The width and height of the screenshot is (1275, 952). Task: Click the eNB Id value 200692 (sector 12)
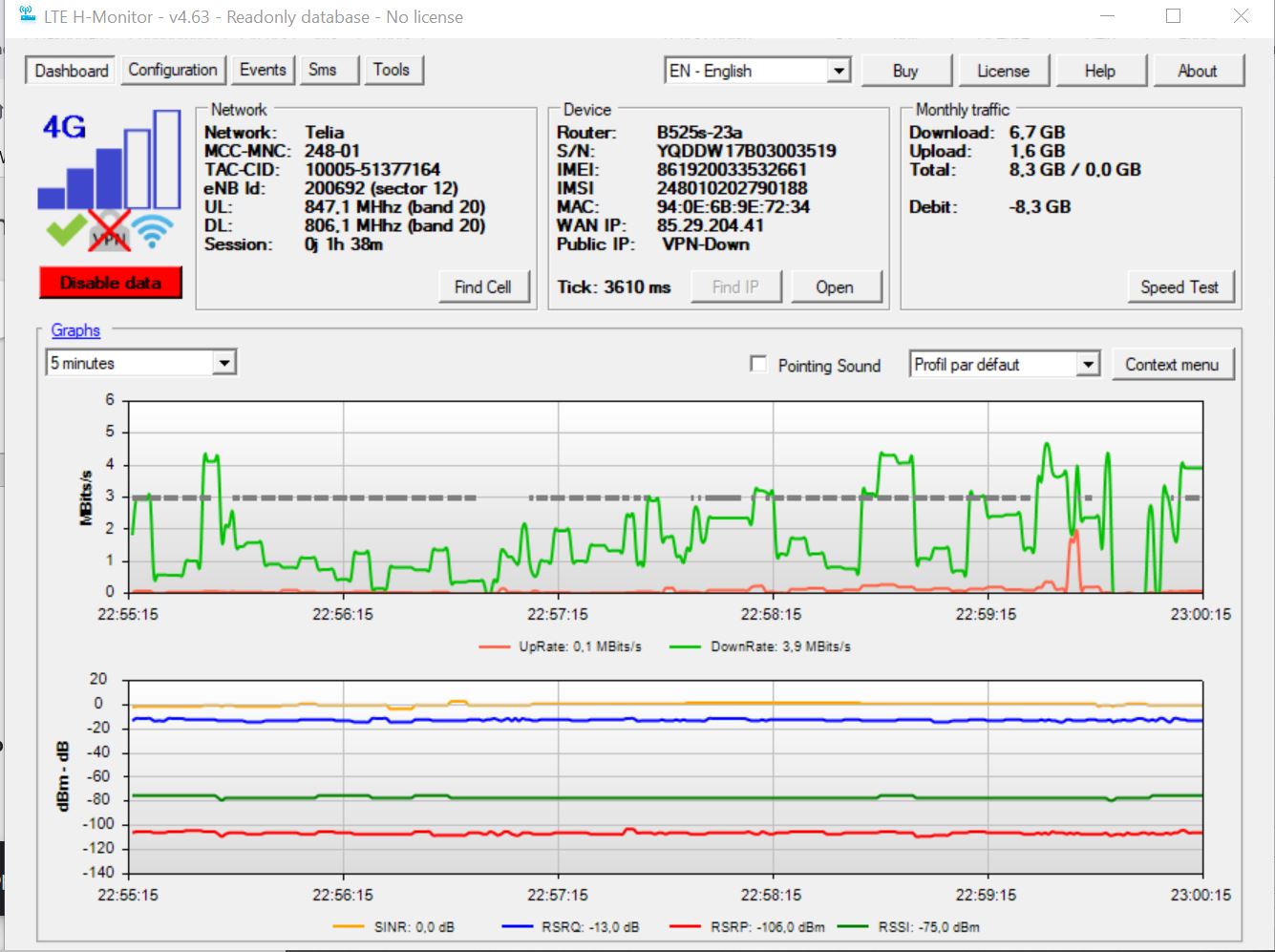(x=381, y=188)
